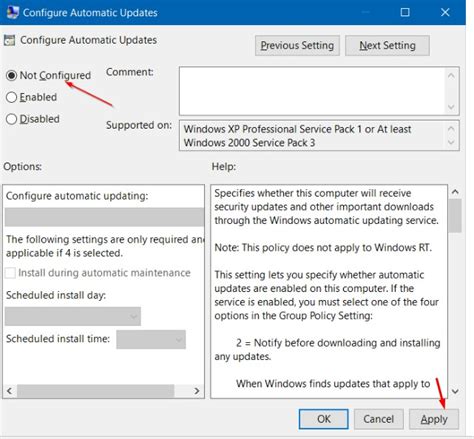Click '2 = Notify before downloading and installing' text
Image resolution: width=474 pixels, height=439 pixels.
coord(338,343)
